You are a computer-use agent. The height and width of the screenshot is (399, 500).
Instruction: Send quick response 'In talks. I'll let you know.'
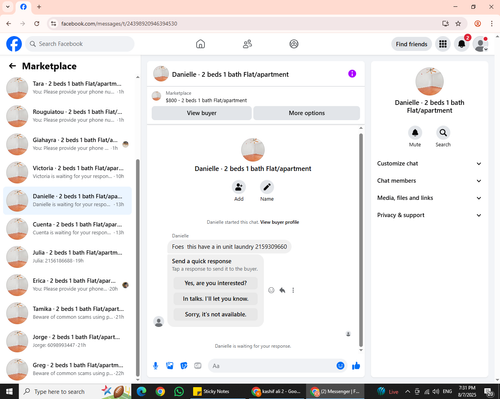click(x=216, y=299)
